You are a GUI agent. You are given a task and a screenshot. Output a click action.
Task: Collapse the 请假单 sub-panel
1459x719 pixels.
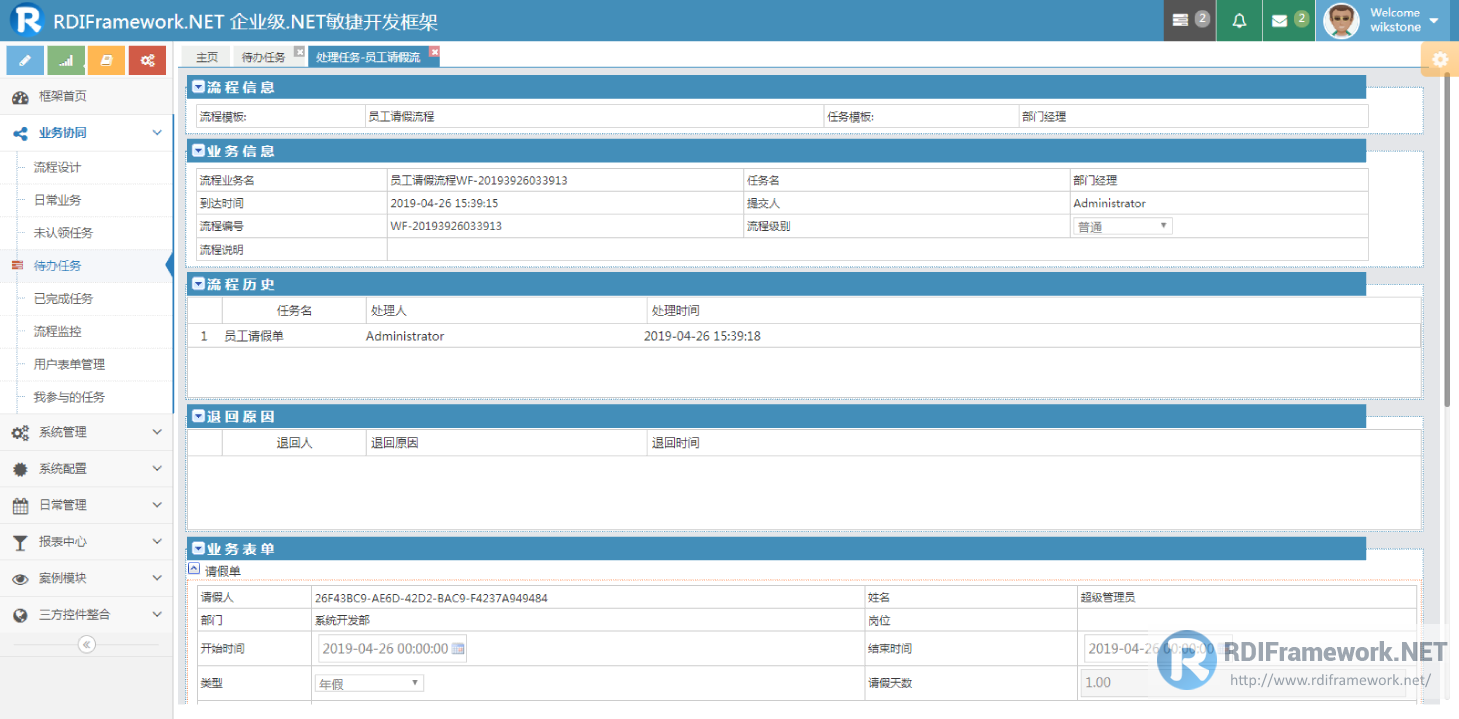194,568
